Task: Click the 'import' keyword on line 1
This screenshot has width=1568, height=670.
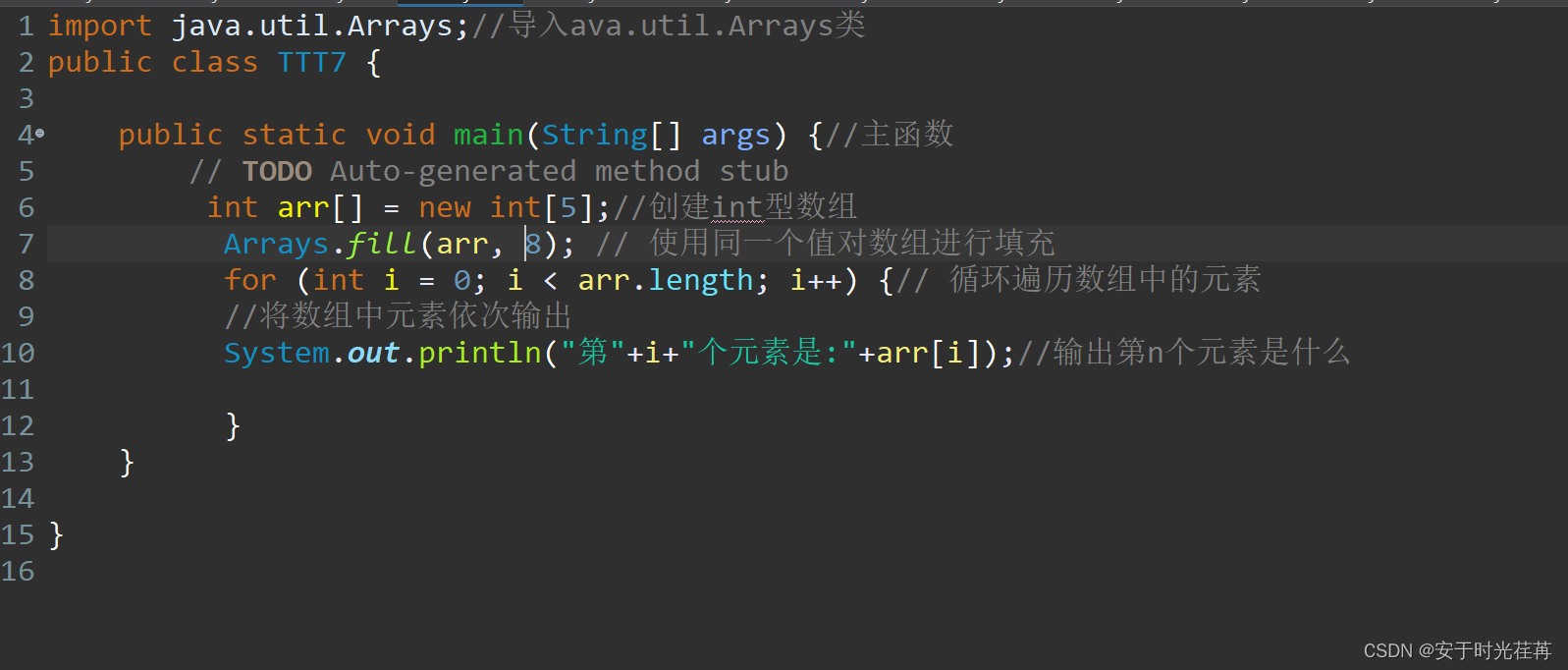Action: (x=100, y=26)
